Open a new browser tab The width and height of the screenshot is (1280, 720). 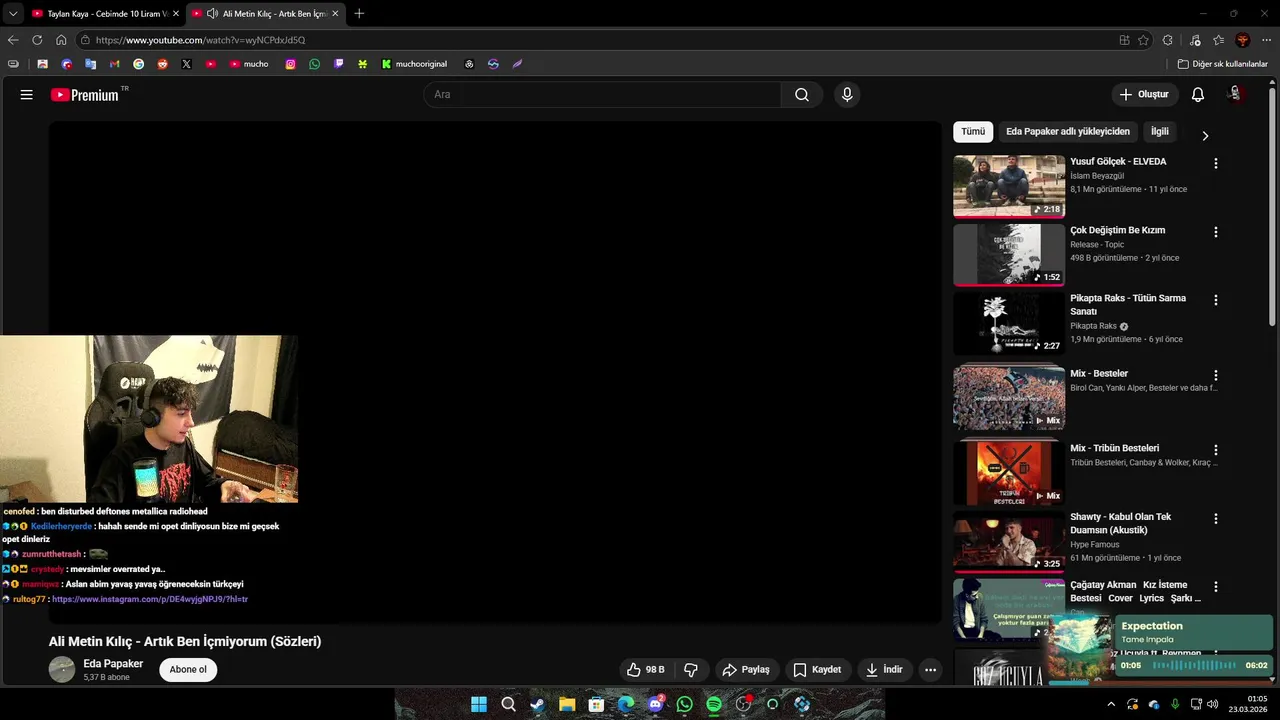pos(359,14)
